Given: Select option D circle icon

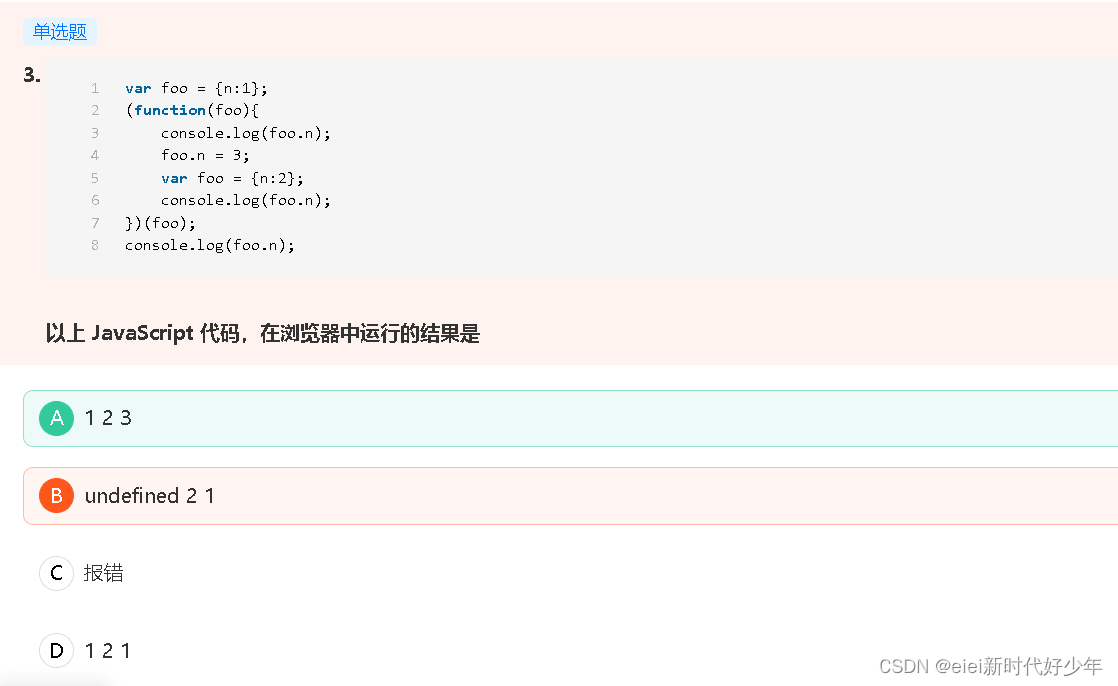Looking at the screenshot, I should (x=56, y=650).
